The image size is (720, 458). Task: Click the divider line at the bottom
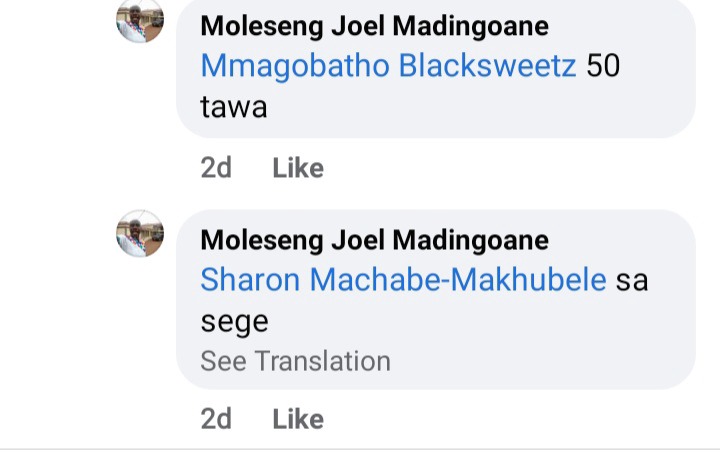(360, 449)
